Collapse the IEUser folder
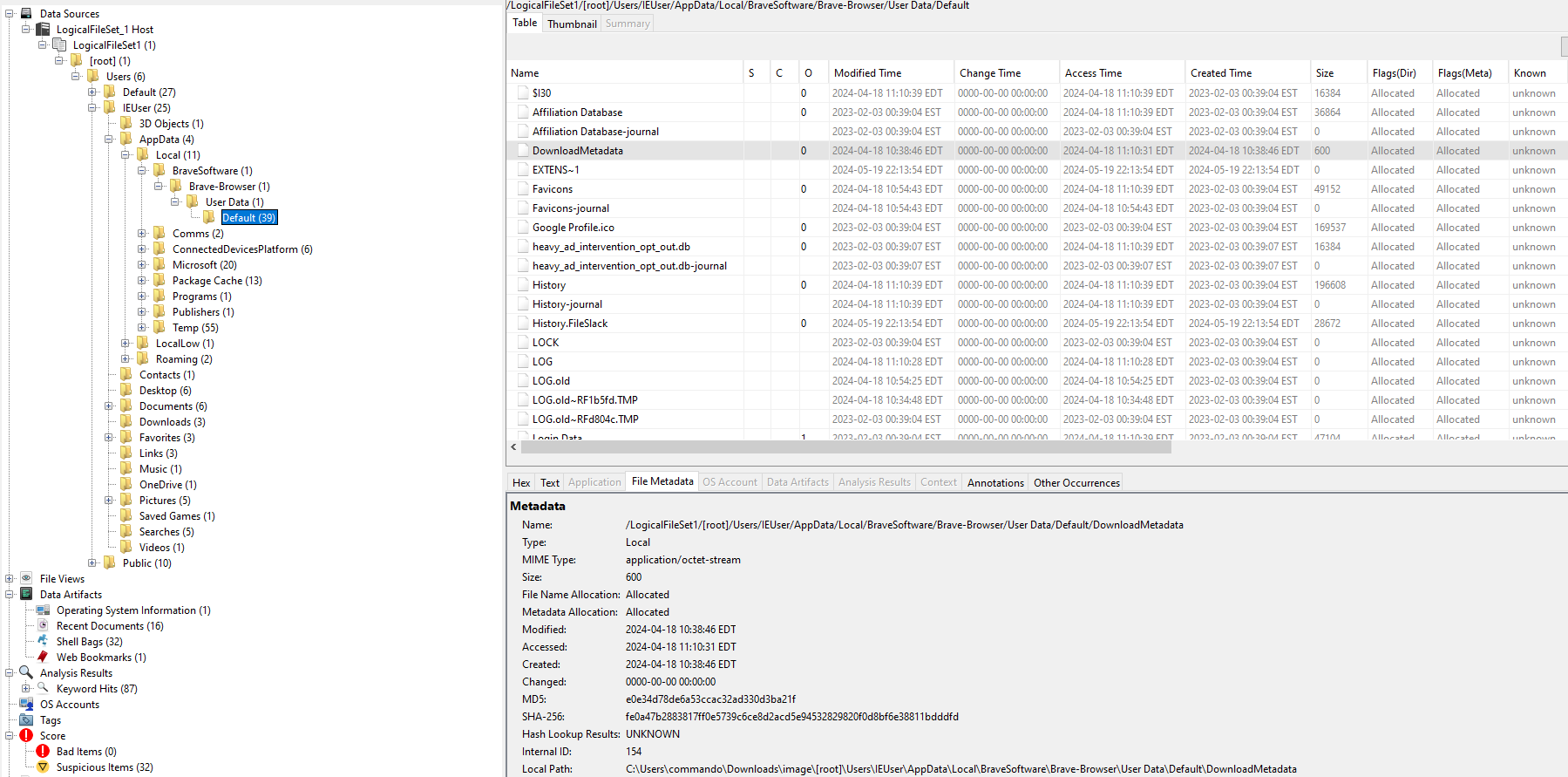This screenshot has height=777, width=1568. coord(92,107)
